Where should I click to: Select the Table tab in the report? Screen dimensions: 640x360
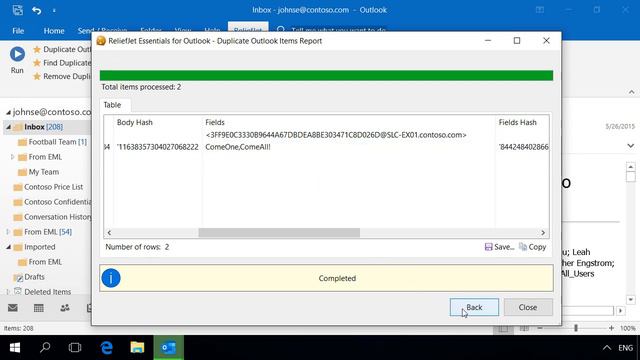click(x=112, y=105)
